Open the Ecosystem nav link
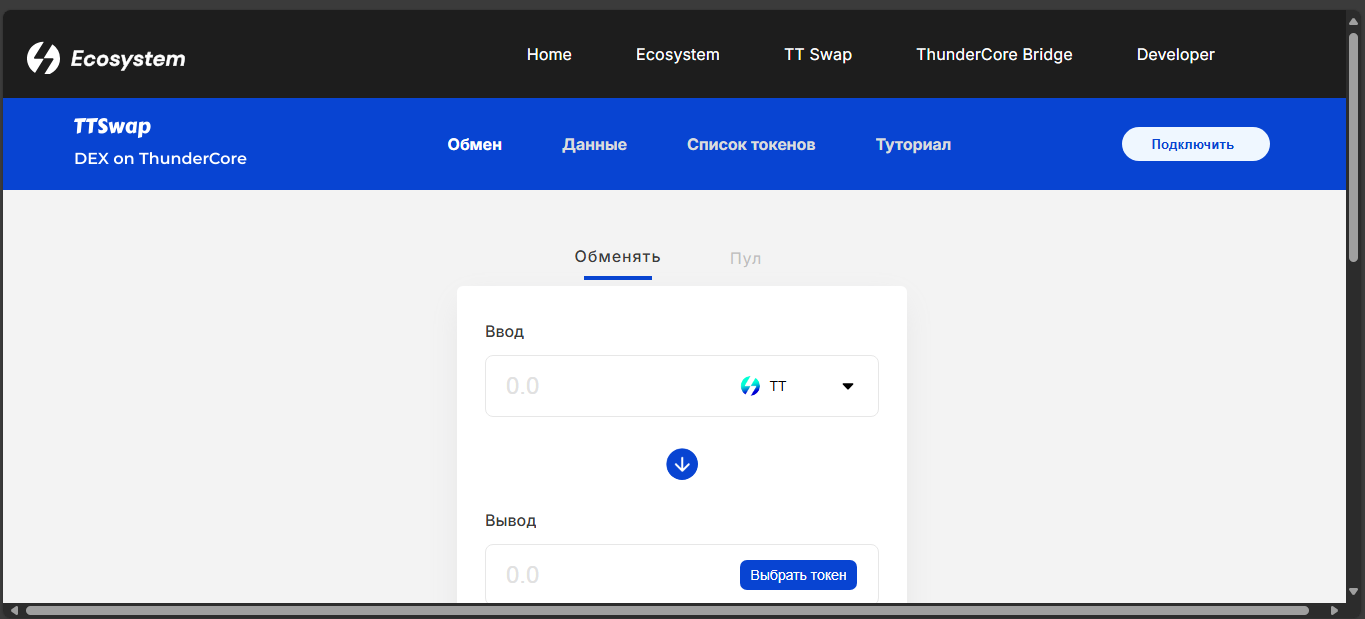The height and width of the screenshot is (619, 1365). pyautogui.click(x=678, y=55)
